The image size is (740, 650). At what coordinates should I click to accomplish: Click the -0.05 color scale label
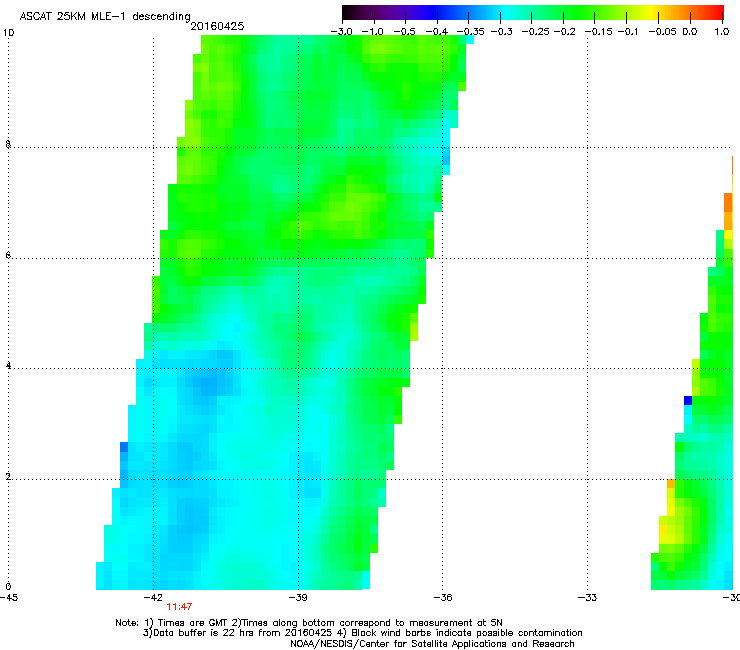[x=663, y=32]
